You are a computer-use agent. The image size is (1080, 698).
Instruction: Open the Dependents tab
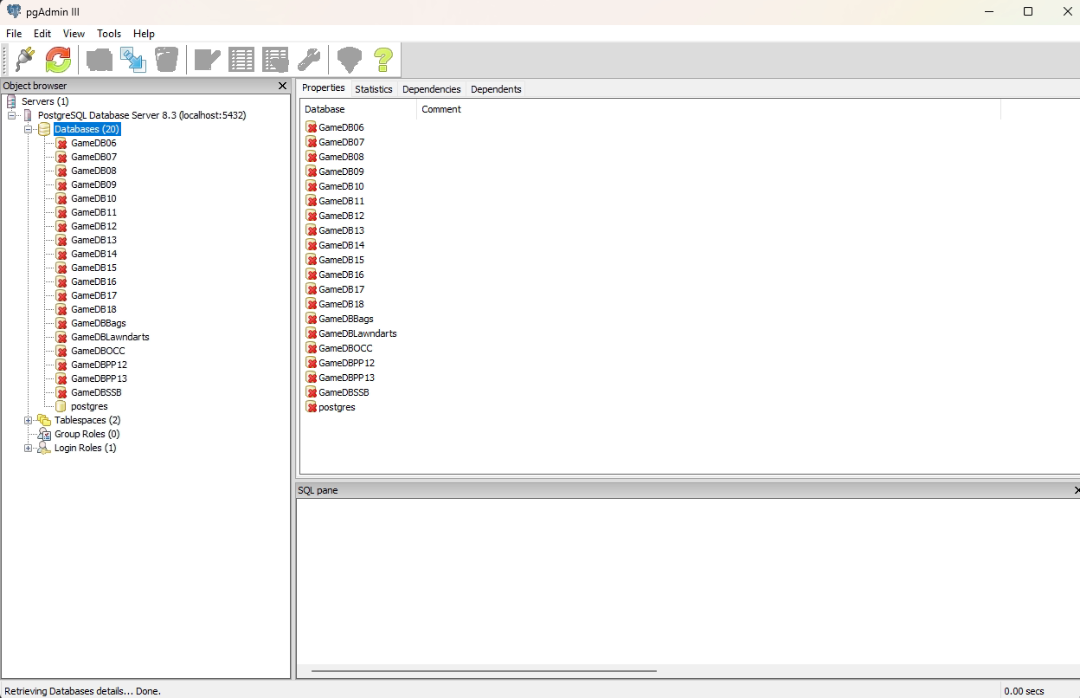[x=496, y=89]
